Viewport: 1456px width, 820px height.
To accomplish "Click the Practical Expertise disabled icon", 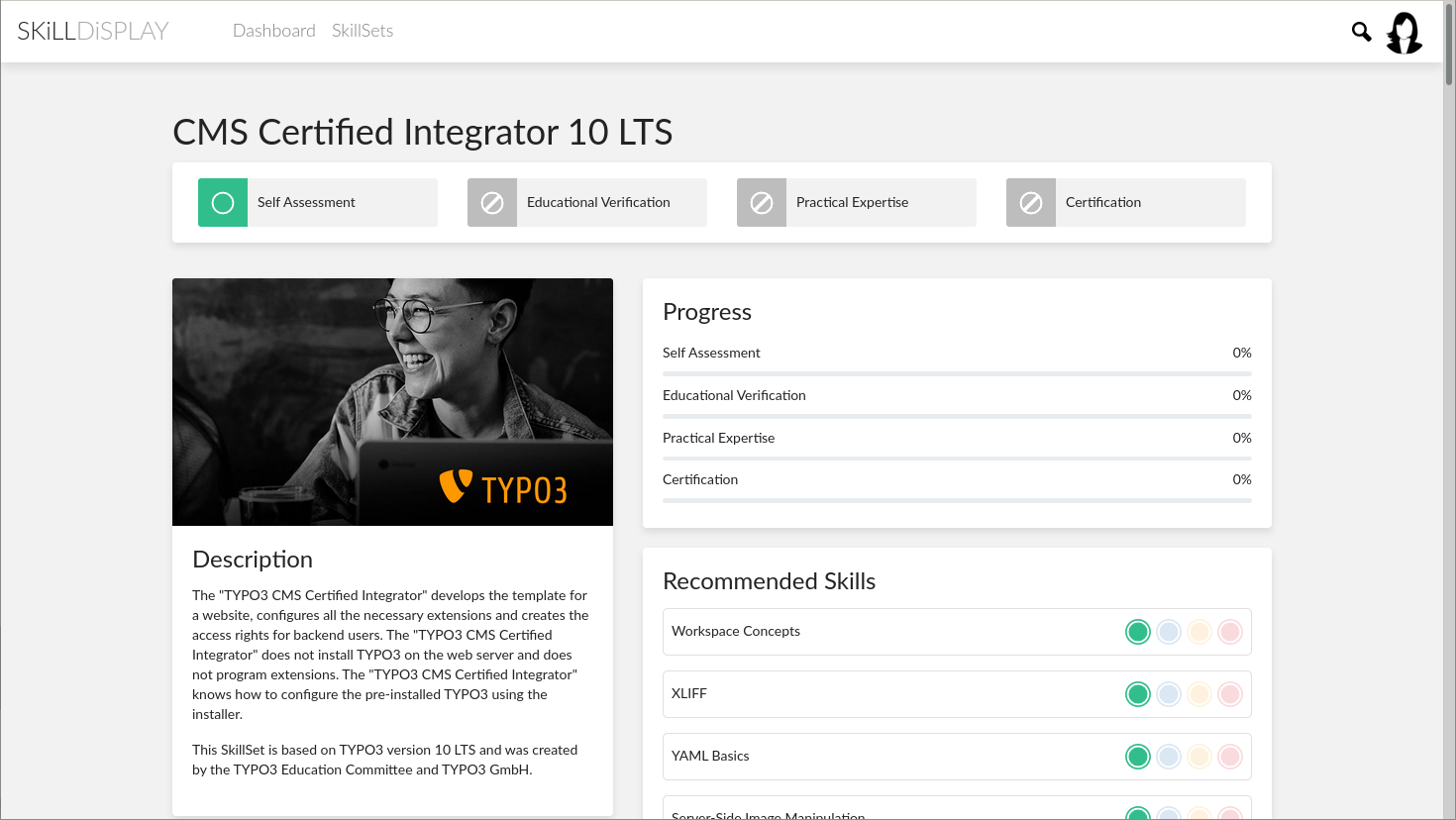I will click(x=762, y=203).
